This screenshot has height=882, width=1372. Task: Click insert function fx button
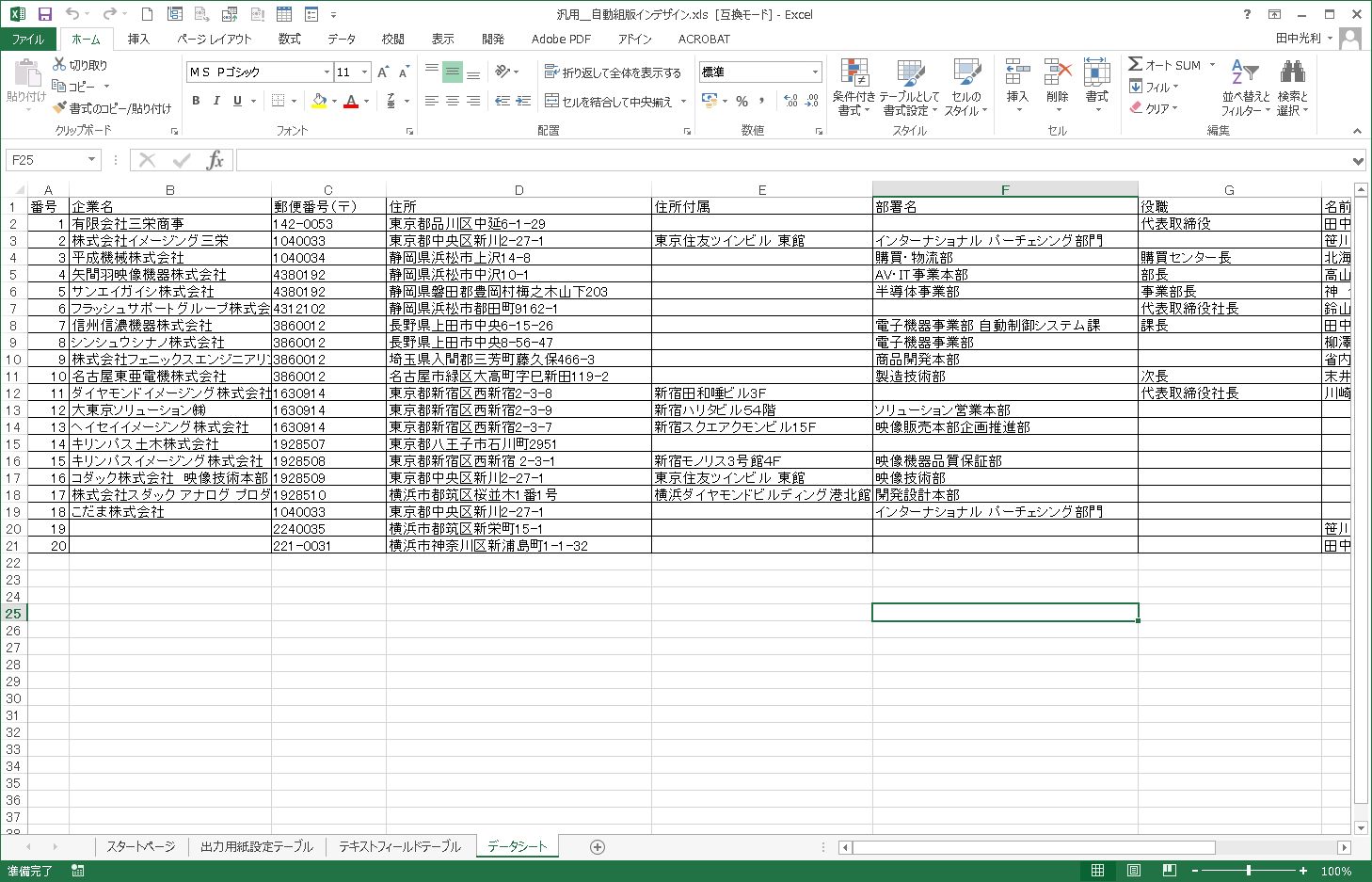[x=215, y=160]
